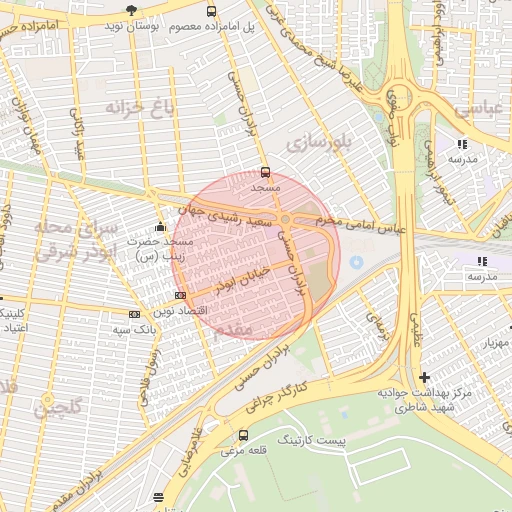This screenshot has width=512, height=512.
Task: Select the bus stop icon above قلعه مرغی
Action: 243,435
